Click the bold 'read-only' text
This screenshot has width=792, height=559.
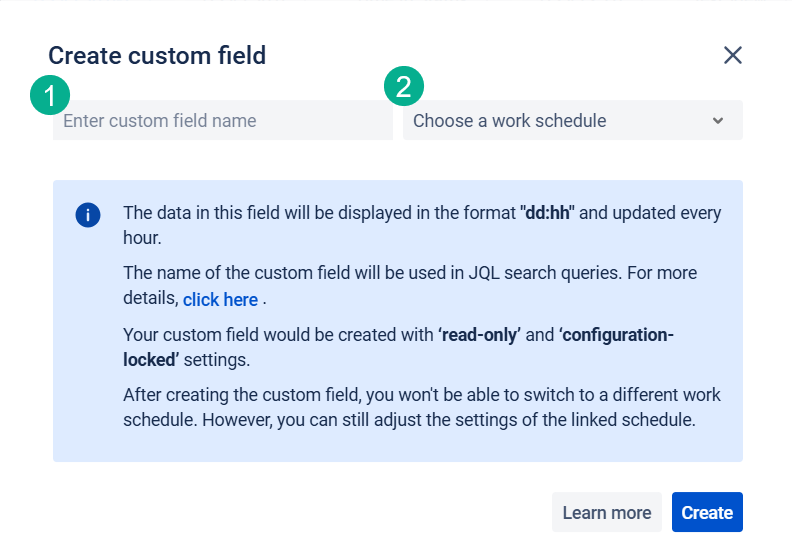(479, 335)
